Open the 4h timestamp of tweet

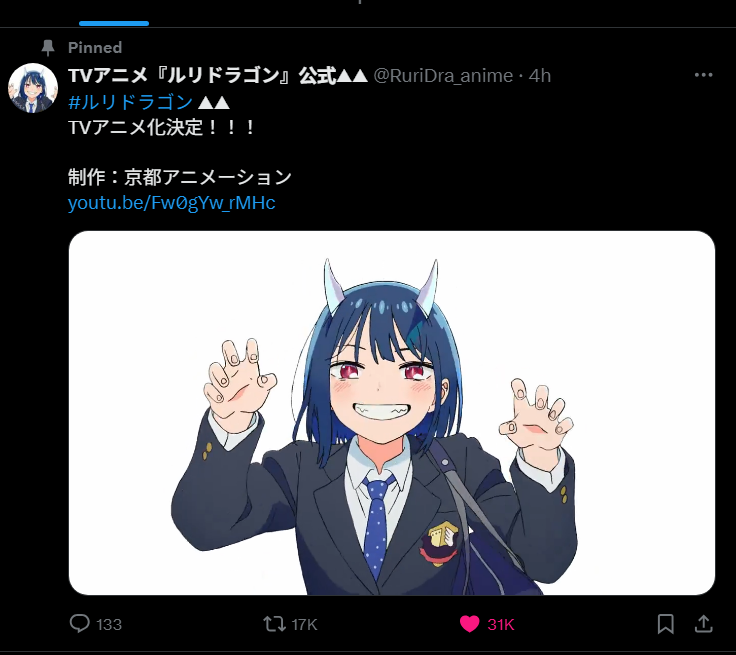click(x=540, y=76)
